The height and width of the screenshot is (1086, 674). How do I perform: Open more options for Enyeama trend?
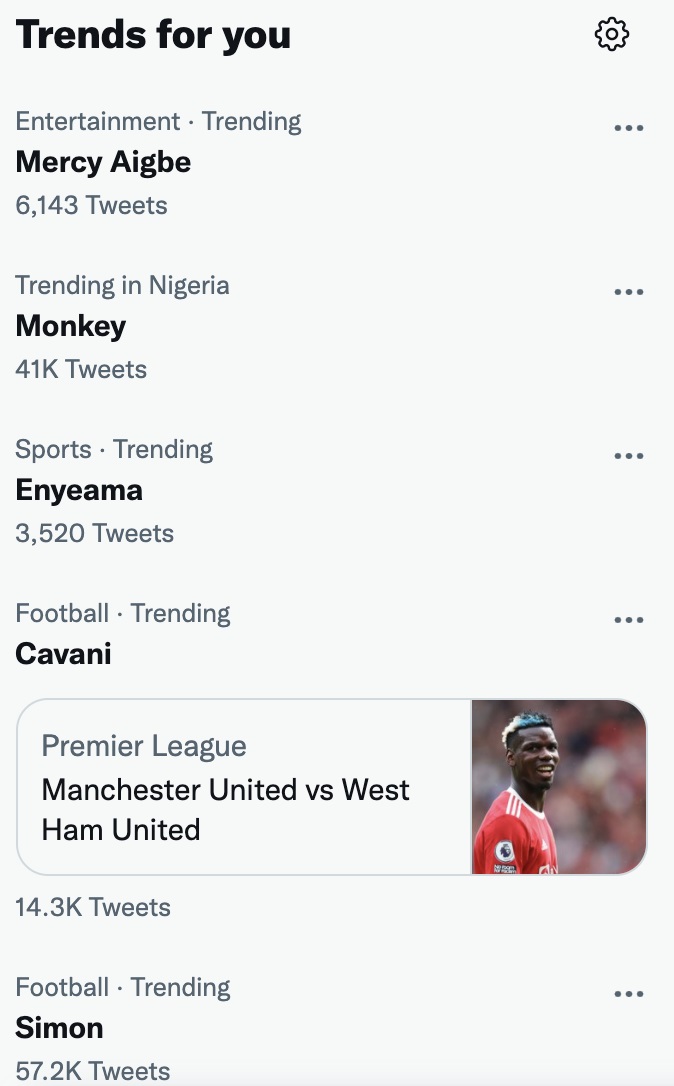click(628, 456)
